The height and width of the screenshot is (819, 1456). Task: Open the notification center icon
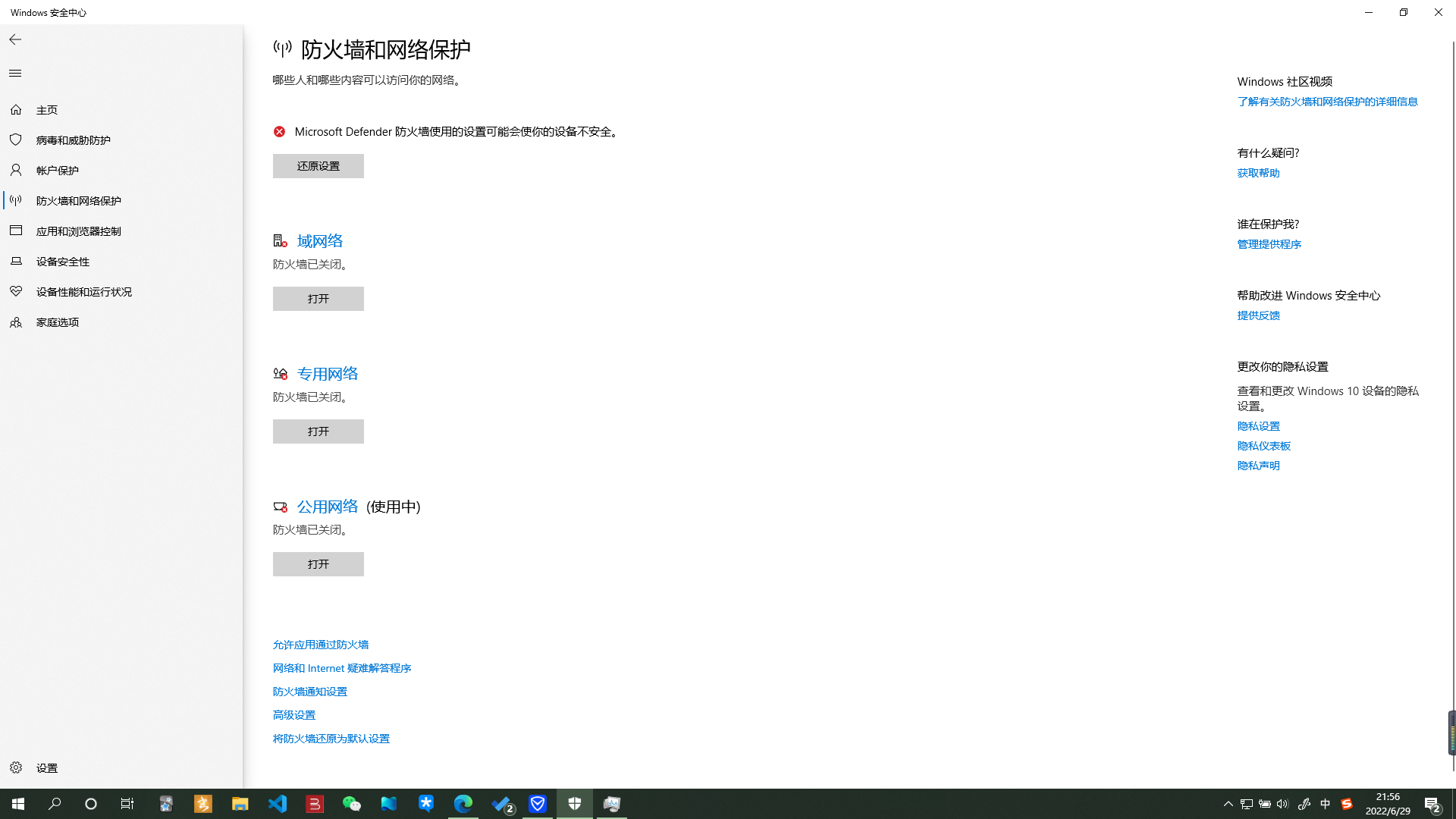tap(1432, 804)
